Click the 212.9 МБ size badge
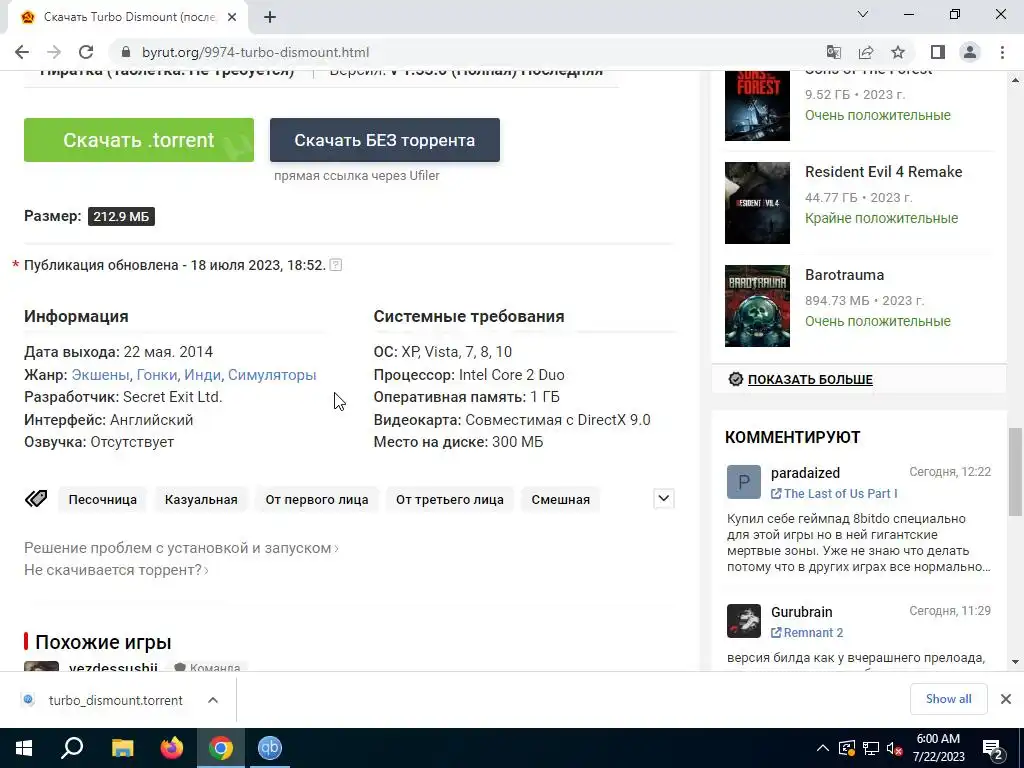This screenshot has height=768, width=1024. pos(121,216)
